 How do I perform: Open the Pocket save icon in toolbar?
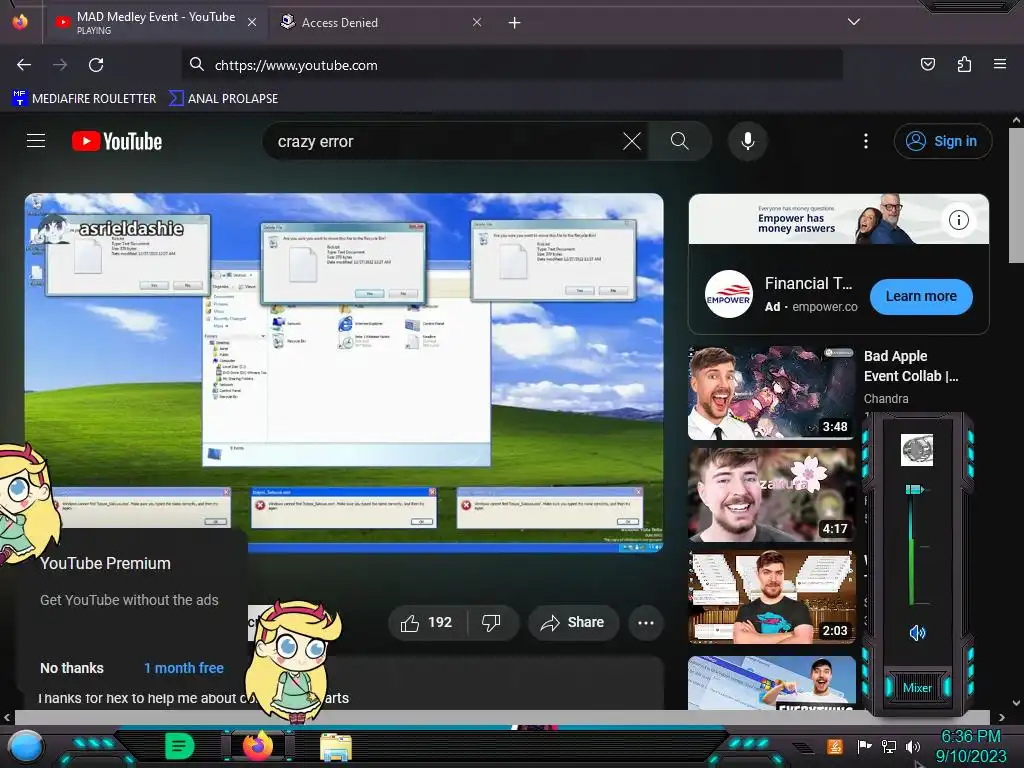pos(928,64)
